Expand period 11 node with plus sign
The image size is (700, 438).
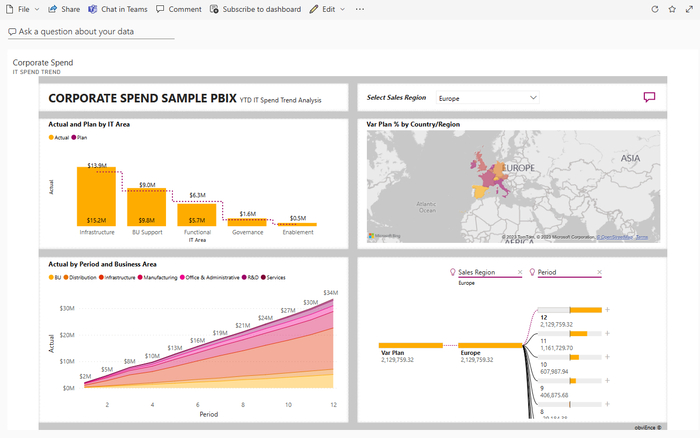coord(607,333)
